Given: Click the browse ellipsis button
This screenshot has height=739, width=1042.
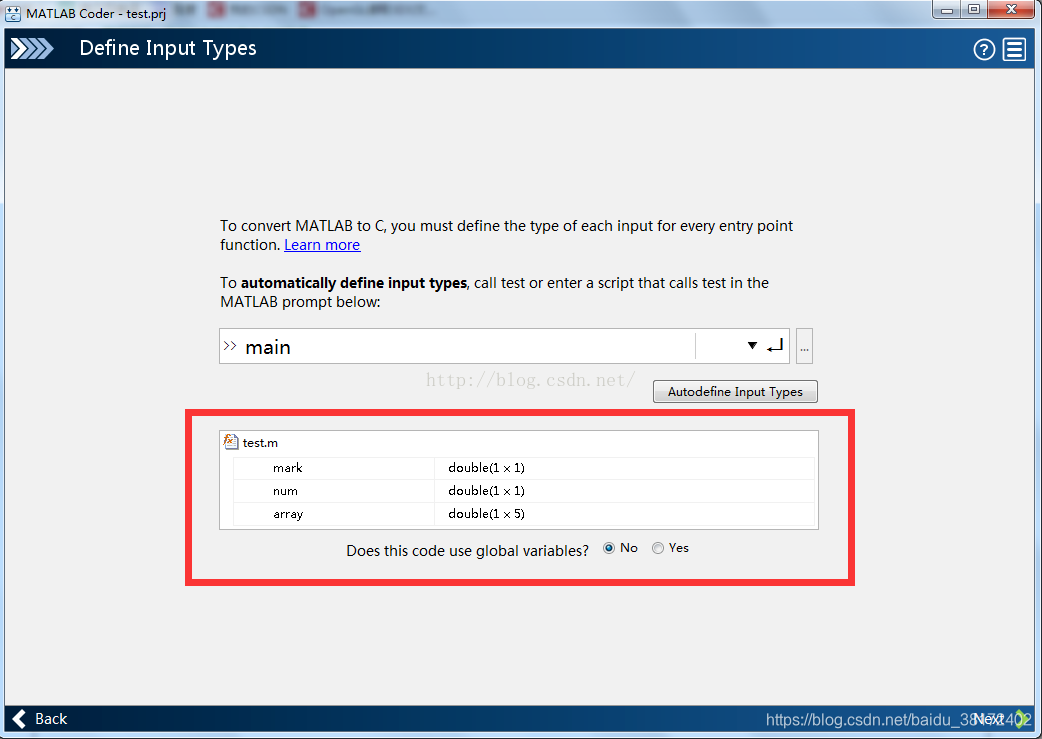Looking at the screenshot, I should tap(804, 347).
